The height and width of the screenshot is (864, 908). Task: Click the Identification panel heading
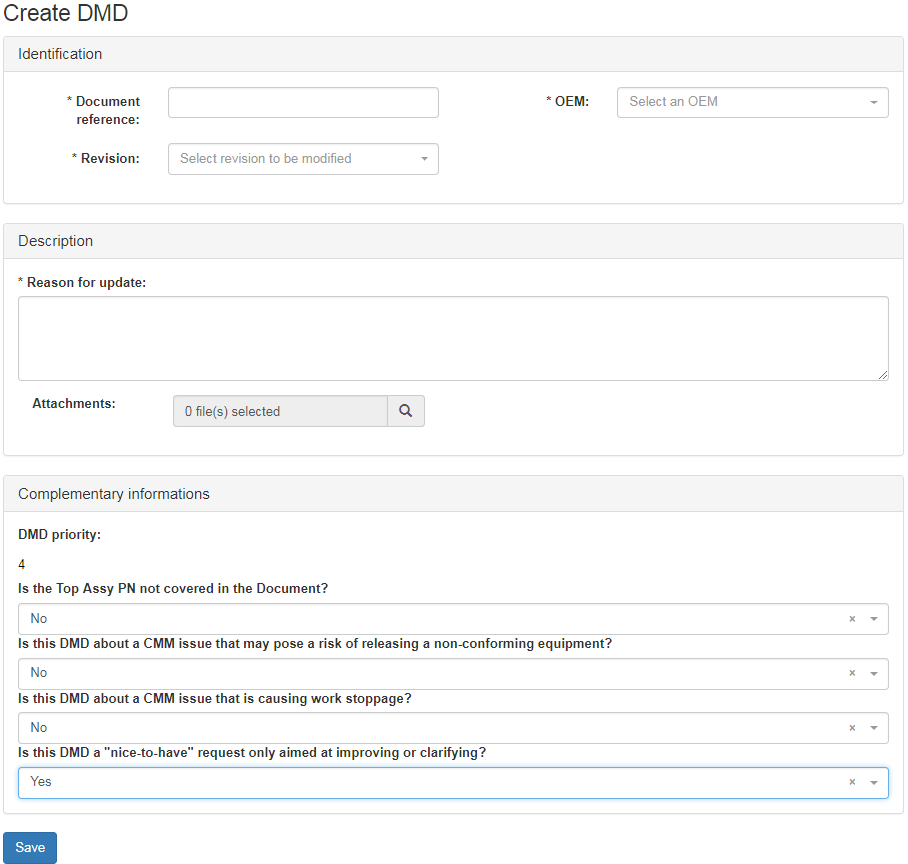coord(60,54)
